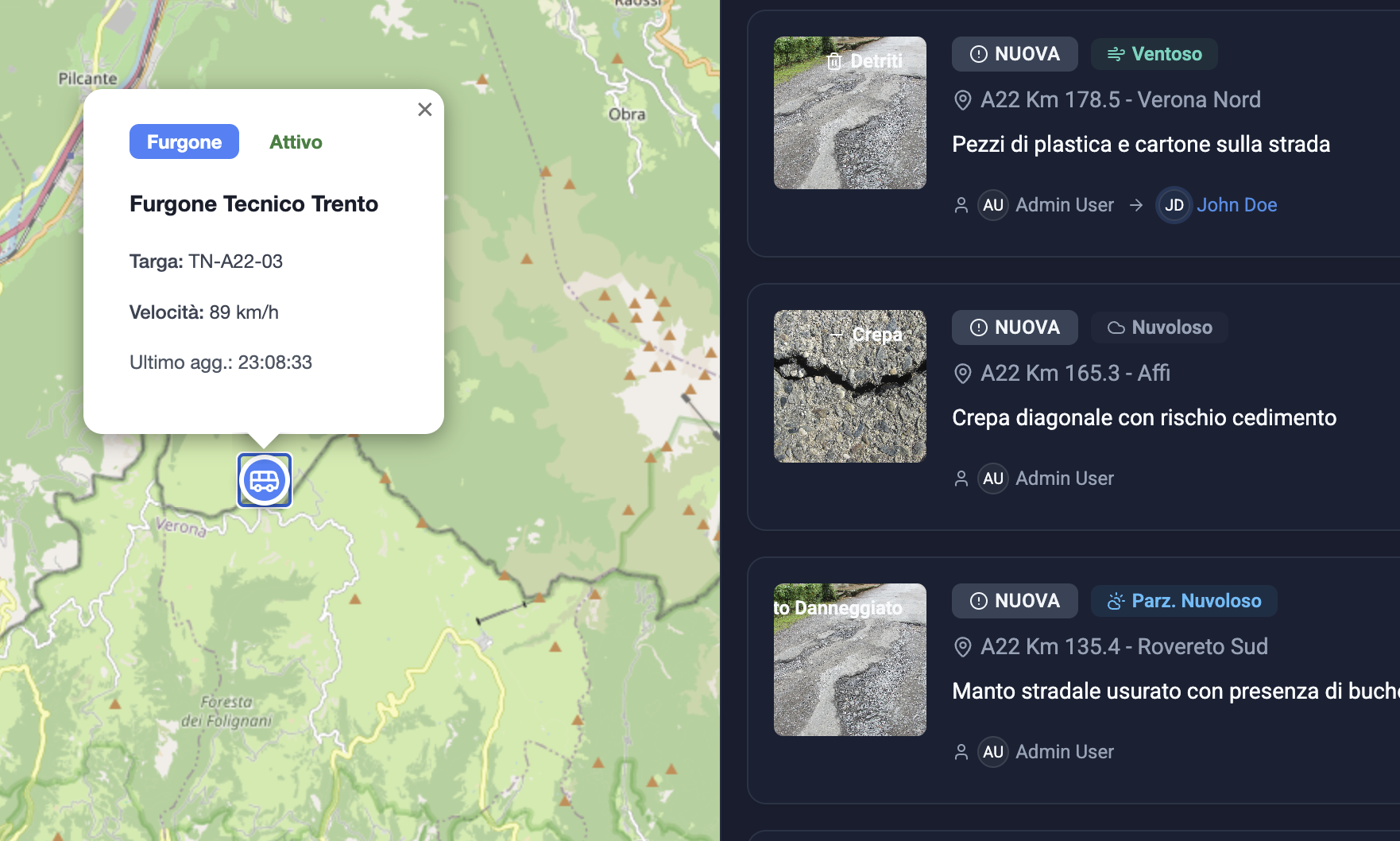Click A22 Km 178.5 - Verona Nord location
1400x841 pixels.
(1120, 99)
